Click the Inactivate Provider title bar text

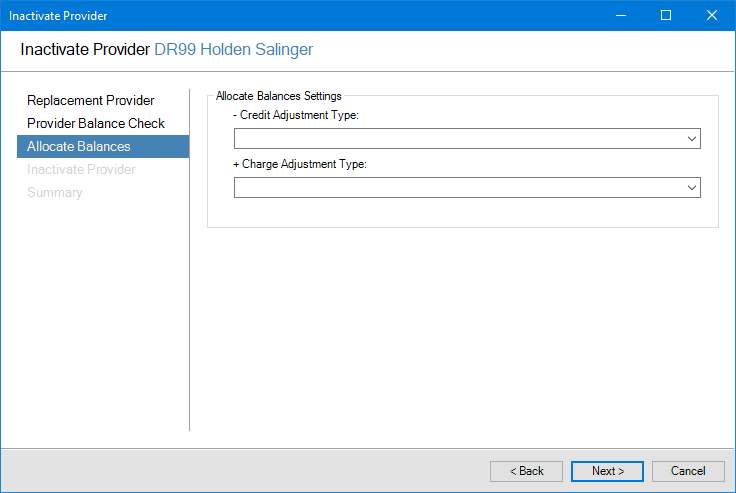click(58, 16)
